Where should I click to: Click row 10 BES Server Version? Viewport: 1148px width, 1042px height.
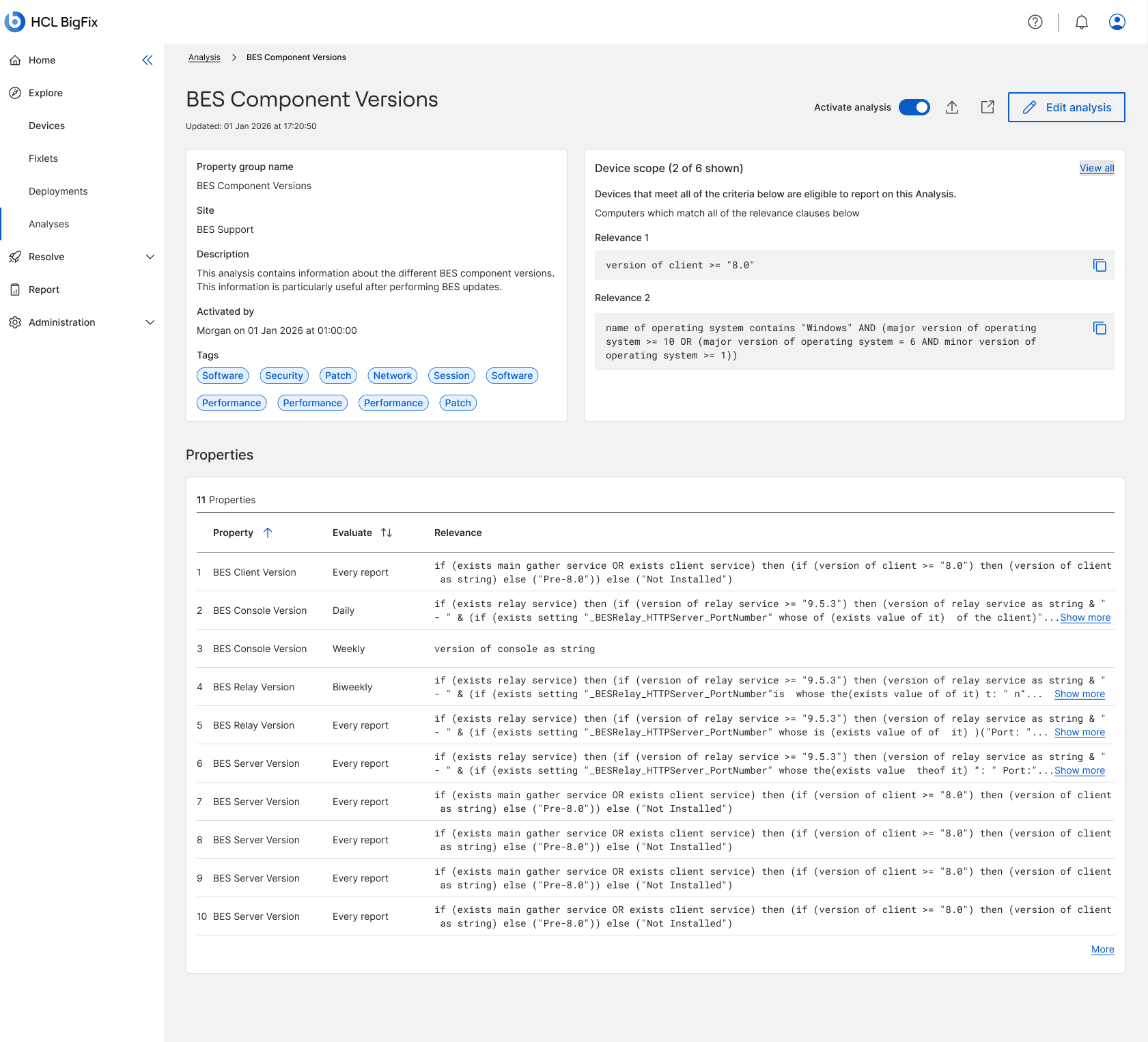pyautogui.click(x=656, y=916)
